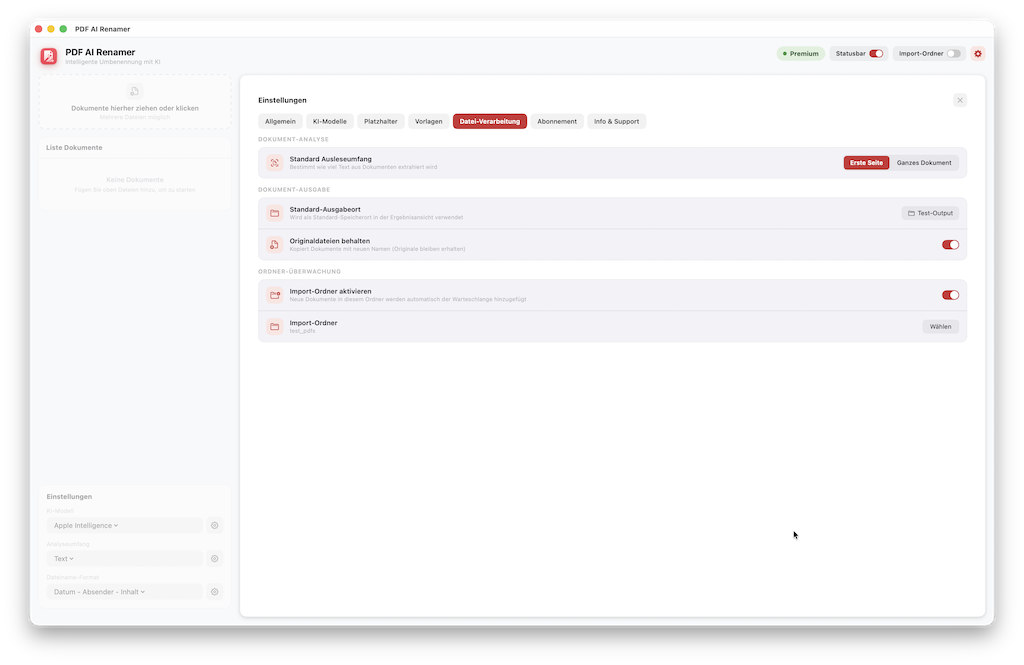Screen dimensions: 1024x665
Task: Select the Datei-Verarbeitung tab
Action: 490,122
